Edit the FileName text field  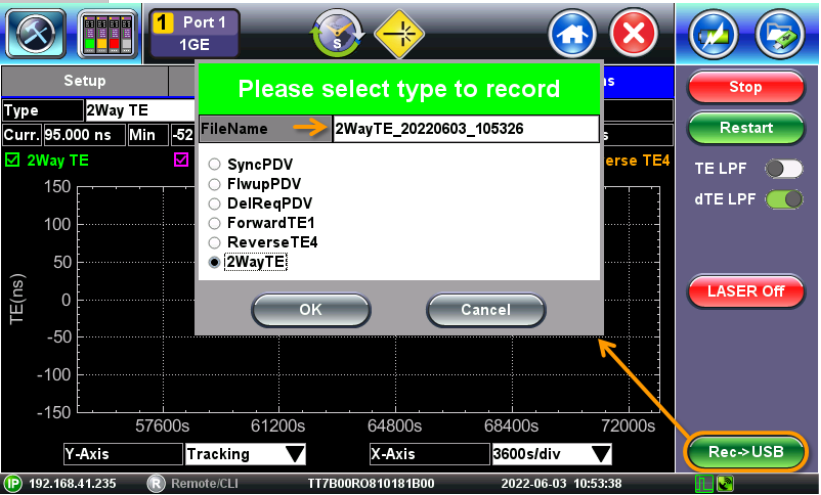tap(464, 129)
